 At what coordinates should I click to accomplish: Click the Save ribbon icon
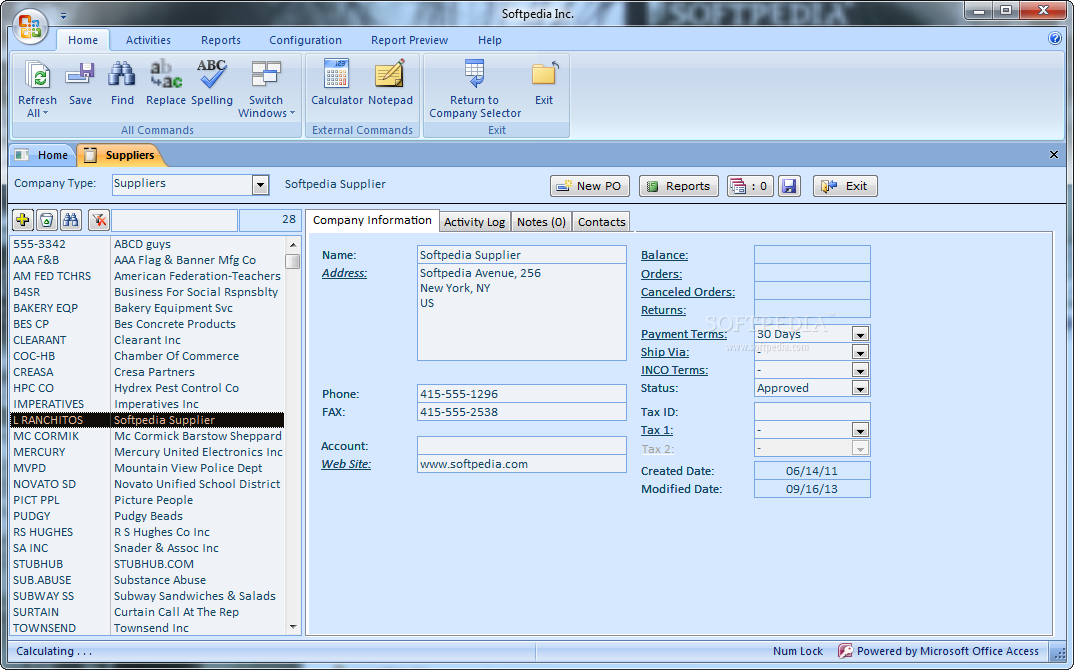[80, 82]
